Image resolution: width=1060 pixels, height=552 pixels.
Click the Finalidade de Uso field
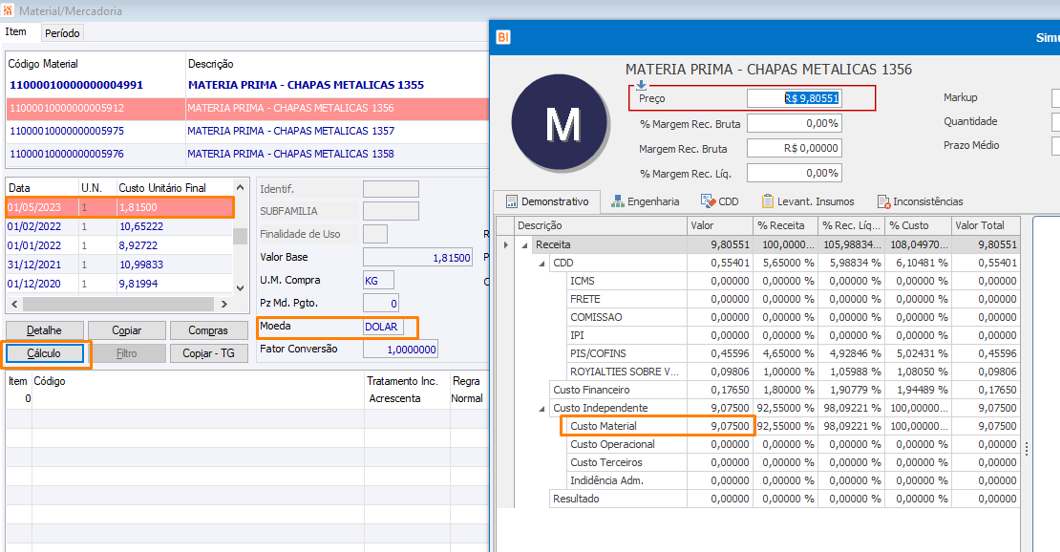[375, 234]
